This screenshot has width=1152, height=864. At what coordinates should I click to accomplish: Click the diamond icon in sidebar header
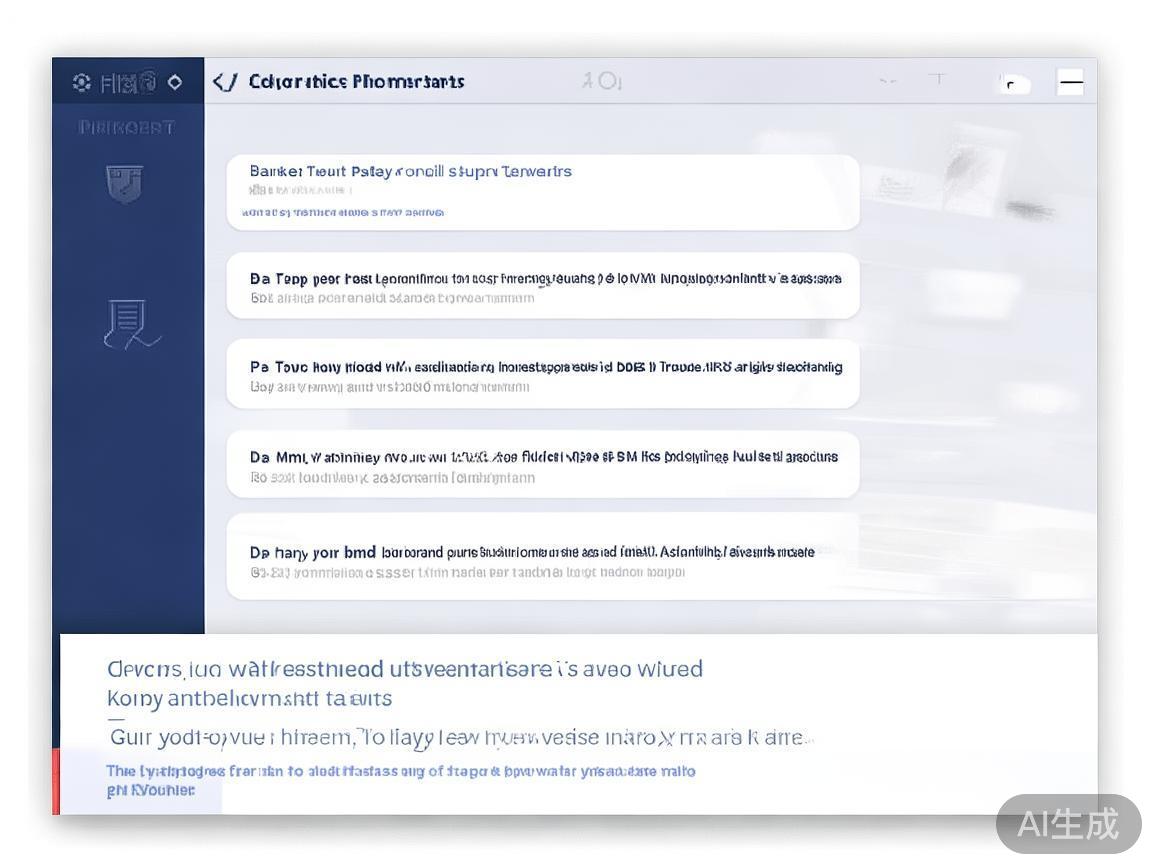point(175,83)
